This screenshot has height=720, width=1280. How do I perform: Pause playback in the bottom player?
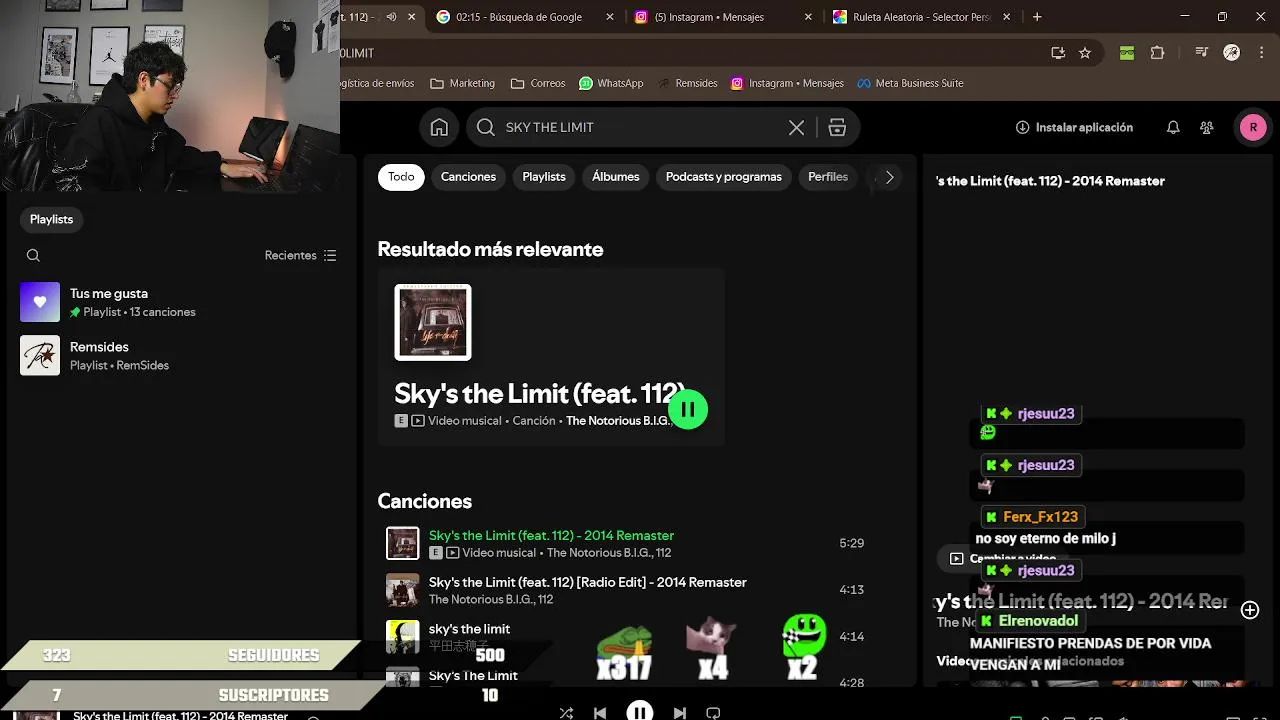(x=640, y=711)
